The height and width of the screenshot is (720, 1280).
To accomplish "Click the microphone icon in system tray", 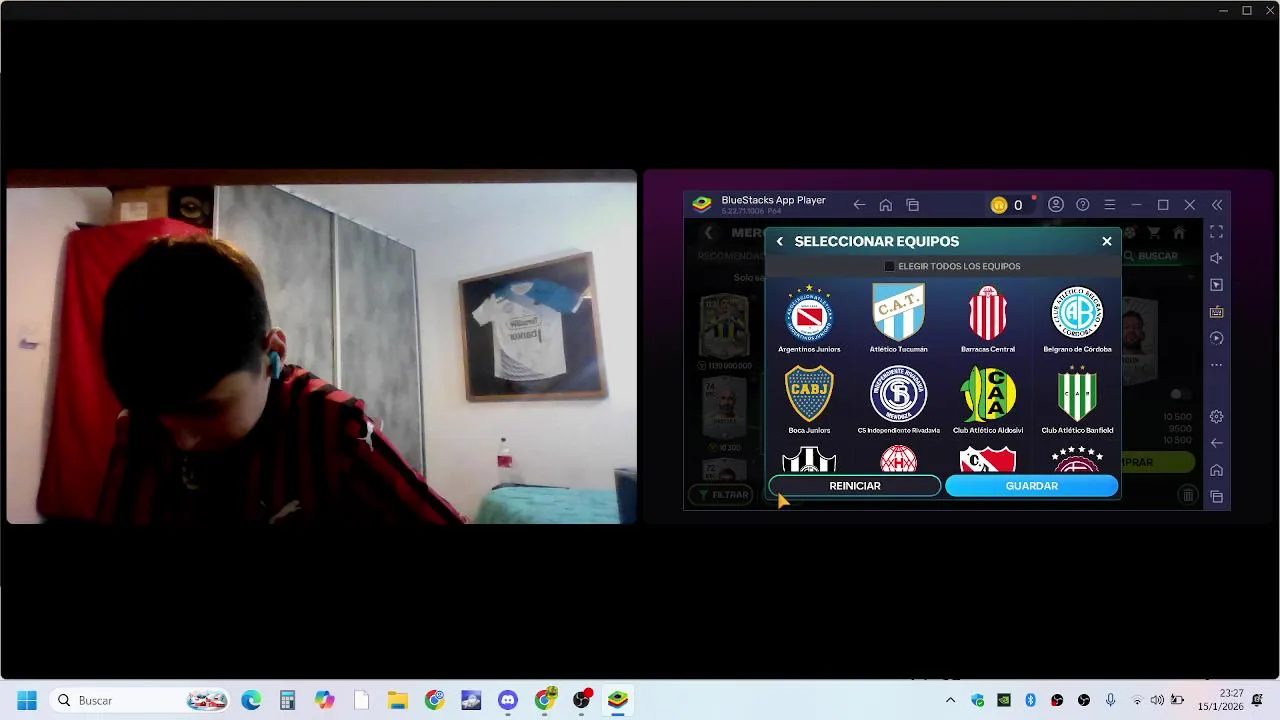I will point(1110,700).
